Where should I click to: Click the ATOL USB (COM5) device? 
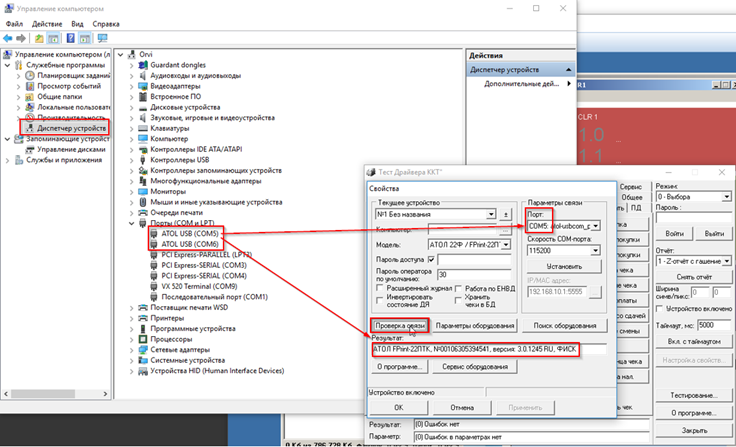click(x=190, y=233)
